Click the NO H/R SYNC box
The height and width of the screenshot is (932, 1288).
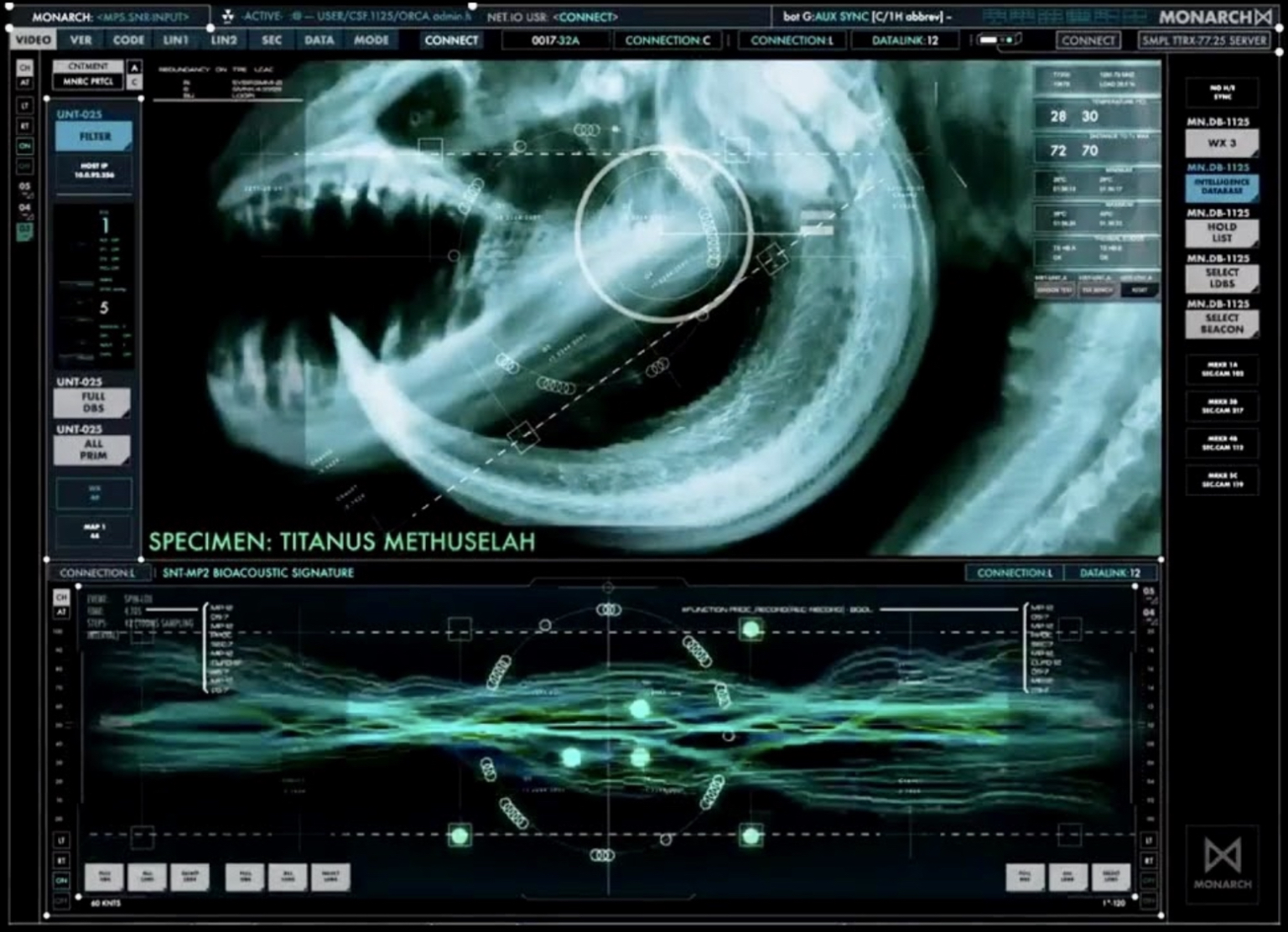[x=1222, y=92]
